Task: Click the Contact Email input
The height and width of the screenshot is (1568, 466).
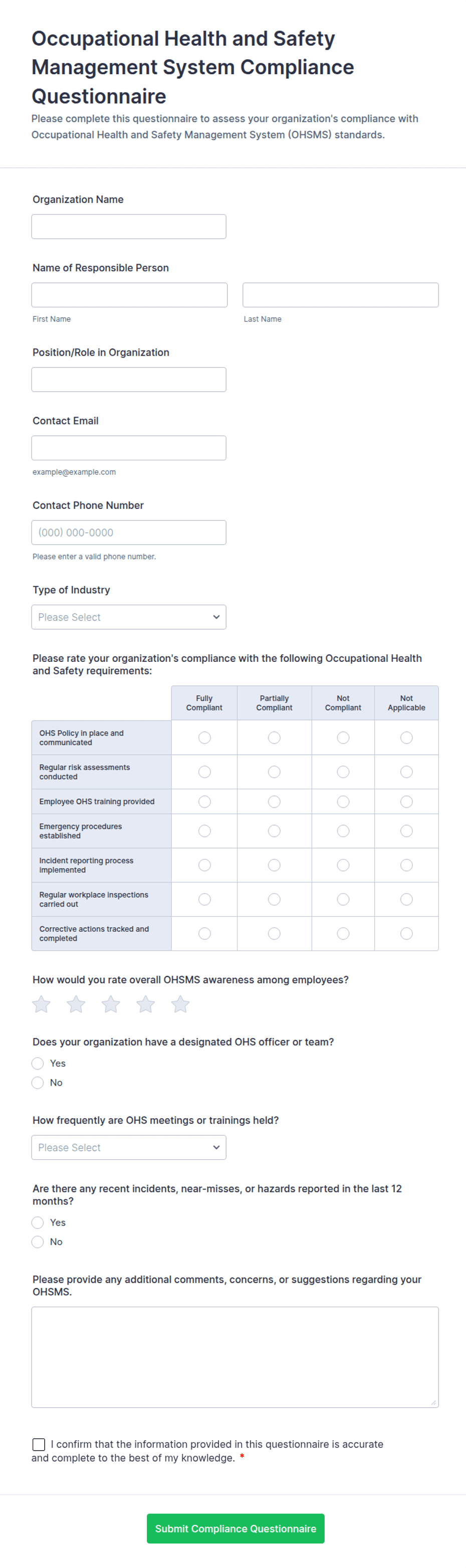Action: 129,447
